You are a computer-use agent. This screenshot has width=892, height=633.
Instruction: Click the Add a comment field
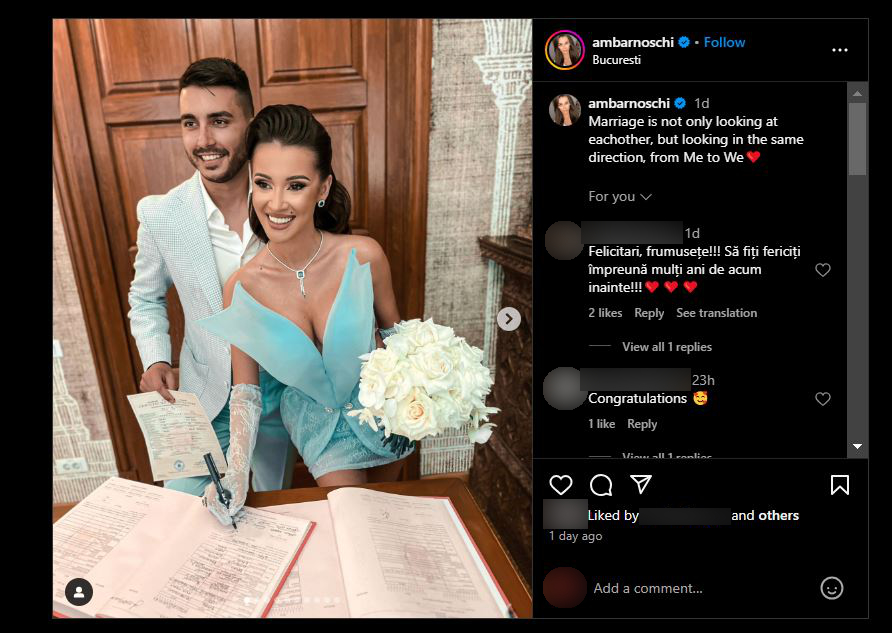pyautogui.click(x=700, y=588)
